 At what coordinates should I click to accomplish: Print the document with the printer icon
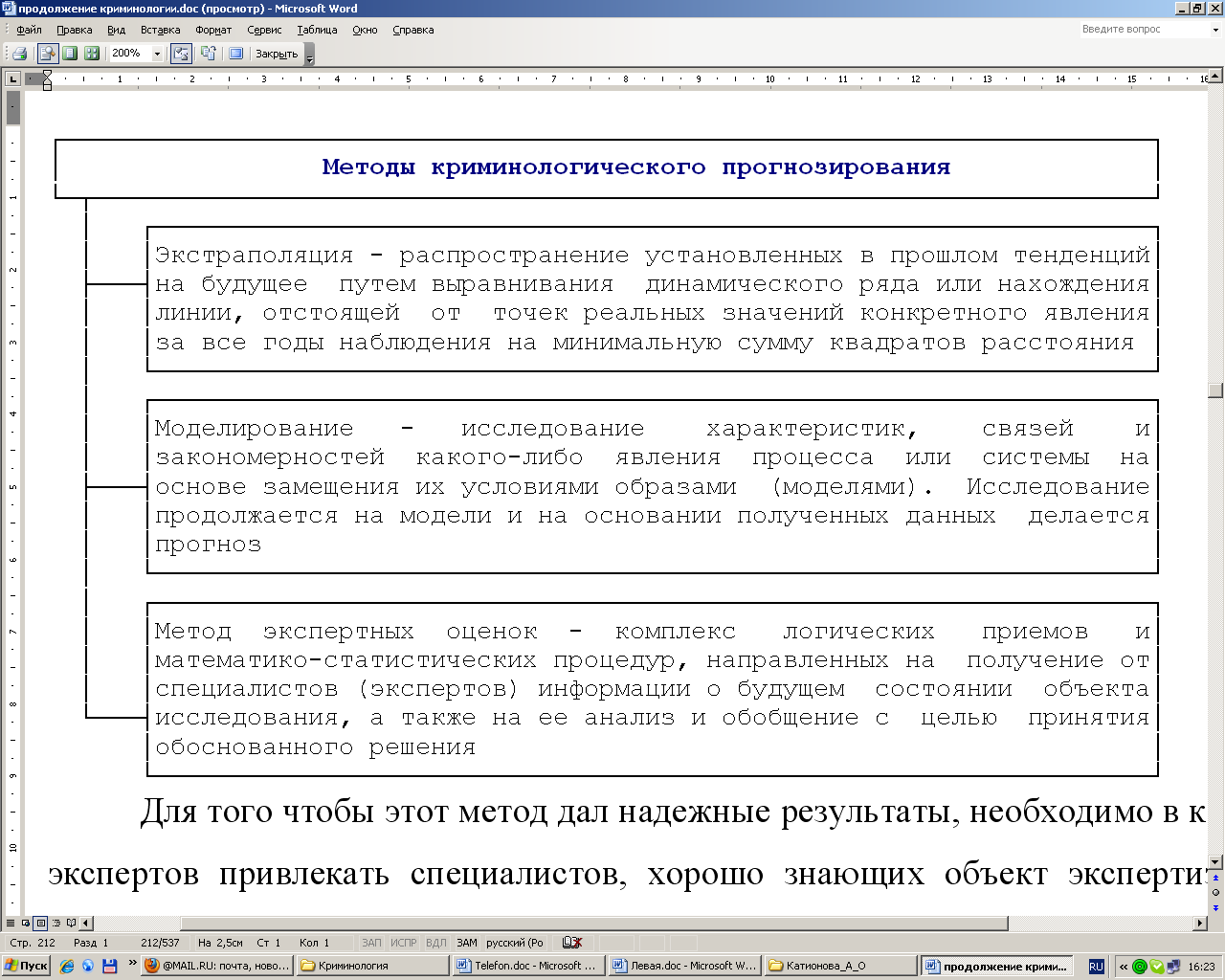[19, 54]
